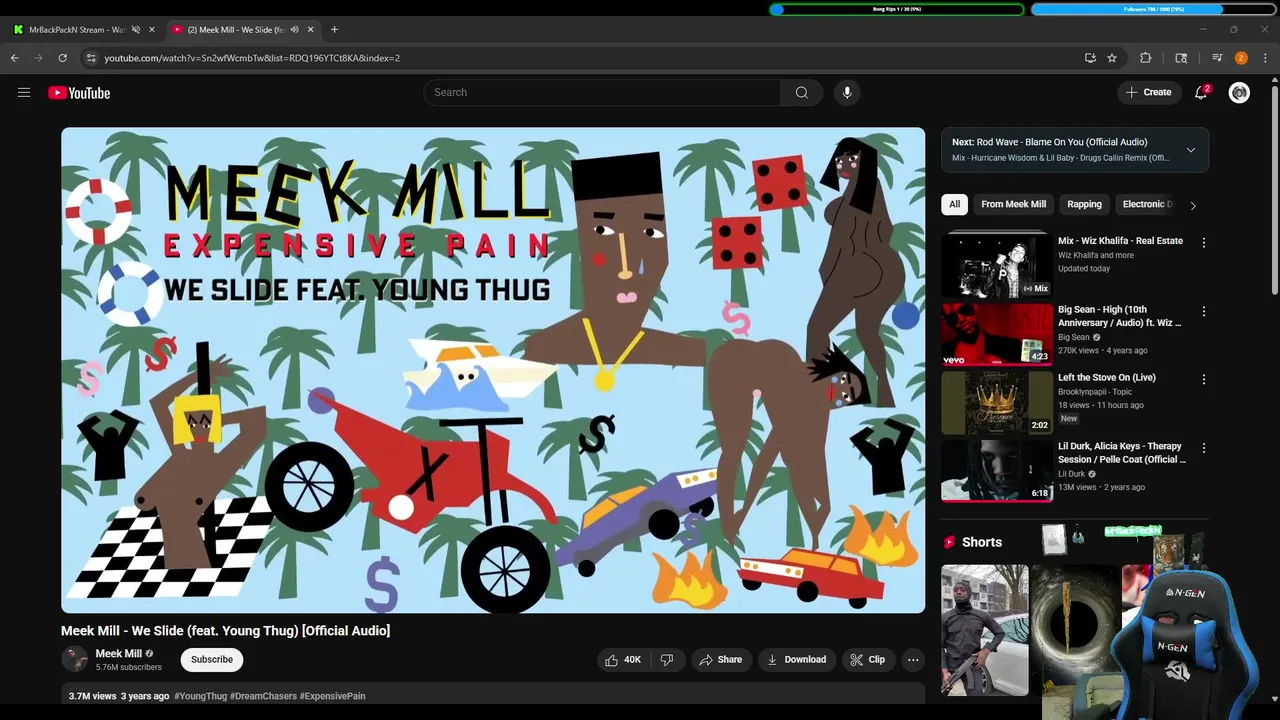View site information icon in address bar
The height and width of the screenshot is (720, 1280).
pos(91,58)
